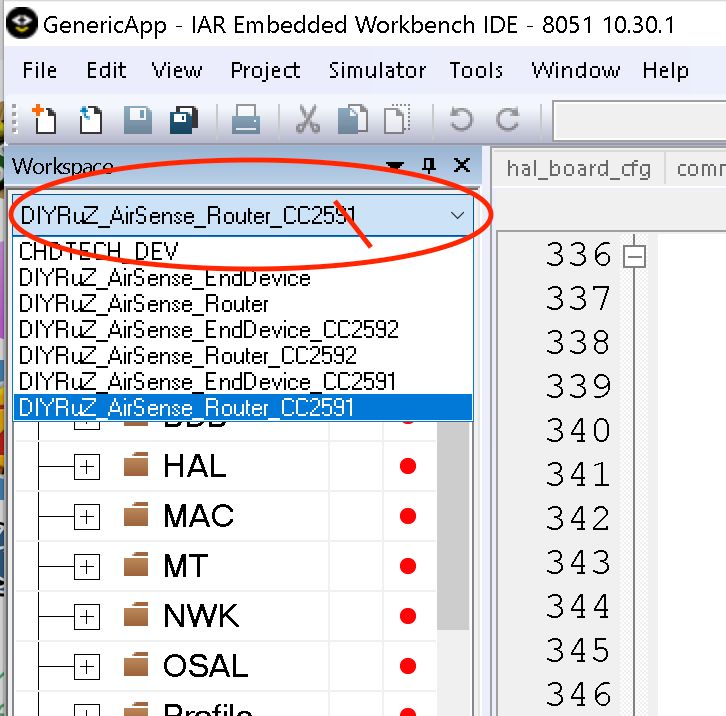The image size is (726, 716).
Task: Select plain DIYRuZ_AirSense_Router configuration
Action: [x=243, y=304]
